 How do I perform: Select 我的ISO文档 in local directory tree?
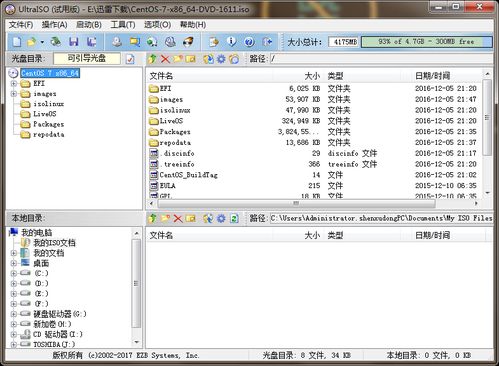pyautogui.click(x=54, y=243)
